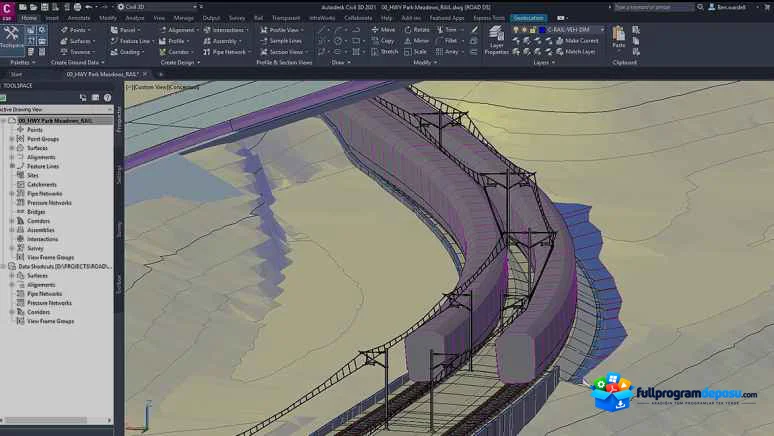Select the Sample Lines tool

coord(281,41)
